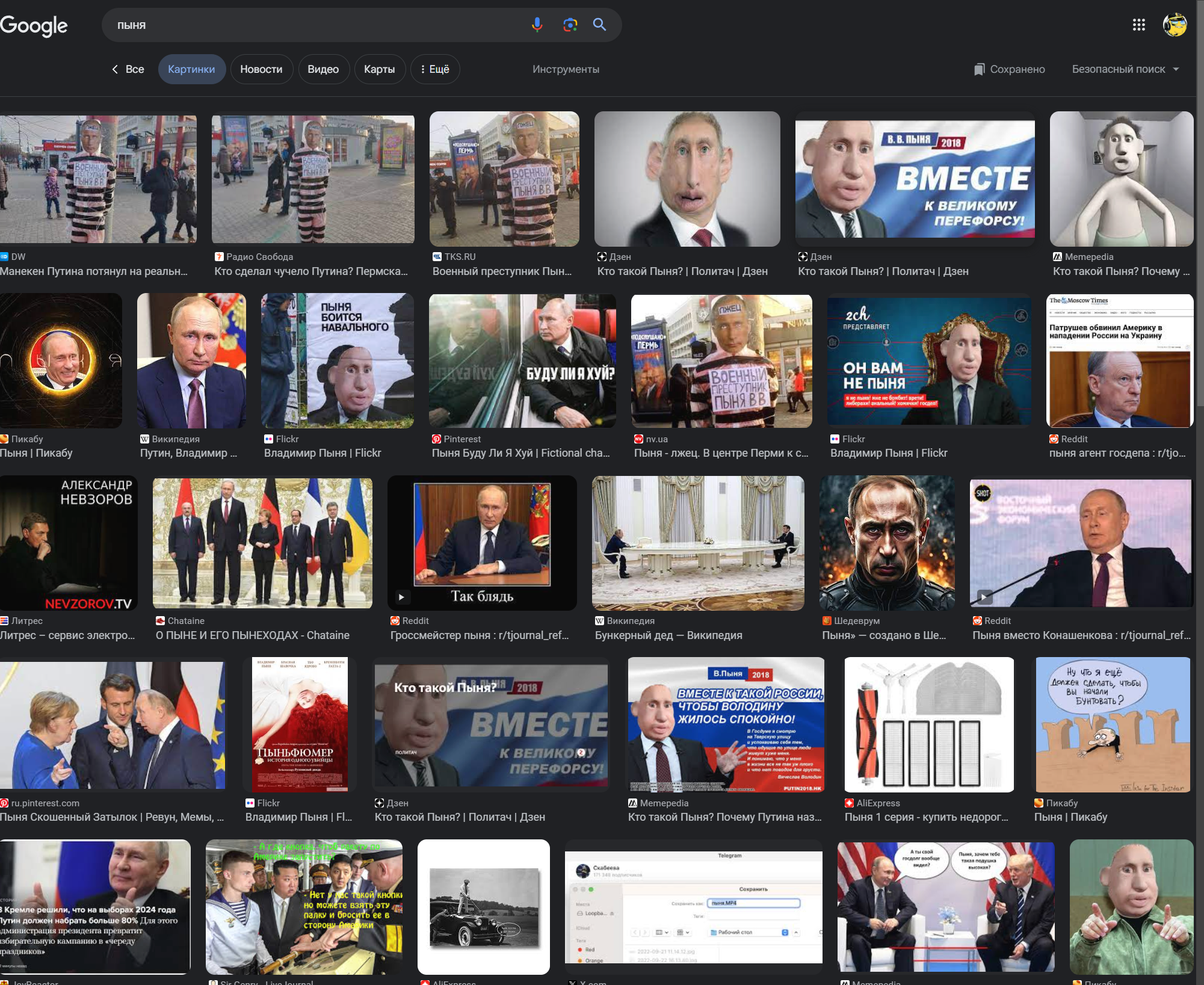This screenshot has height=985, width=1204.
Task: Expand the Безопасный поиск dropdown
Action: (x=1125, y=69)
